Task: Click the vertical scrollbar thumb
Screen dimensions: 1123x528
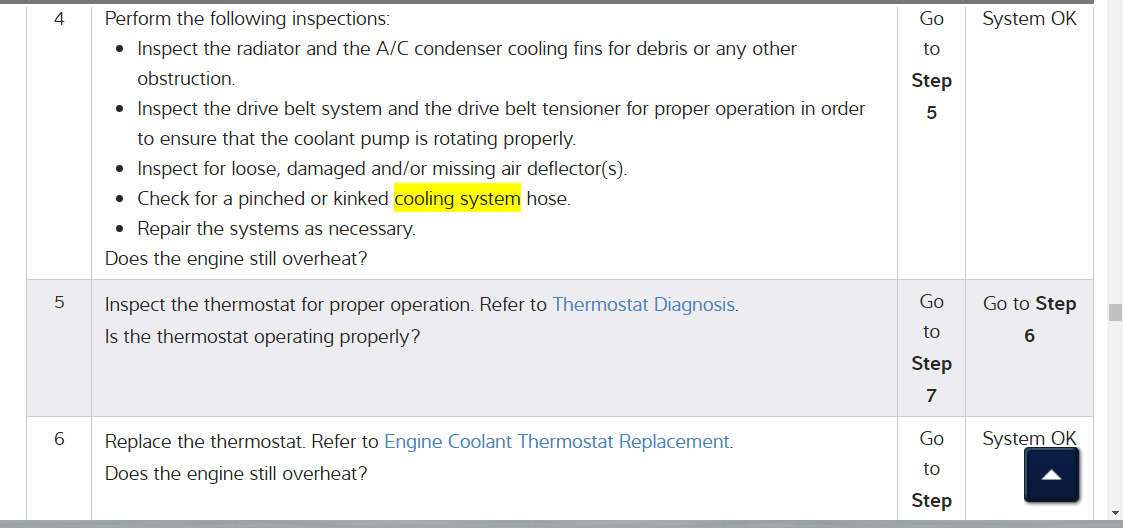Action: pyautogui.click(x=1115, y=312)
